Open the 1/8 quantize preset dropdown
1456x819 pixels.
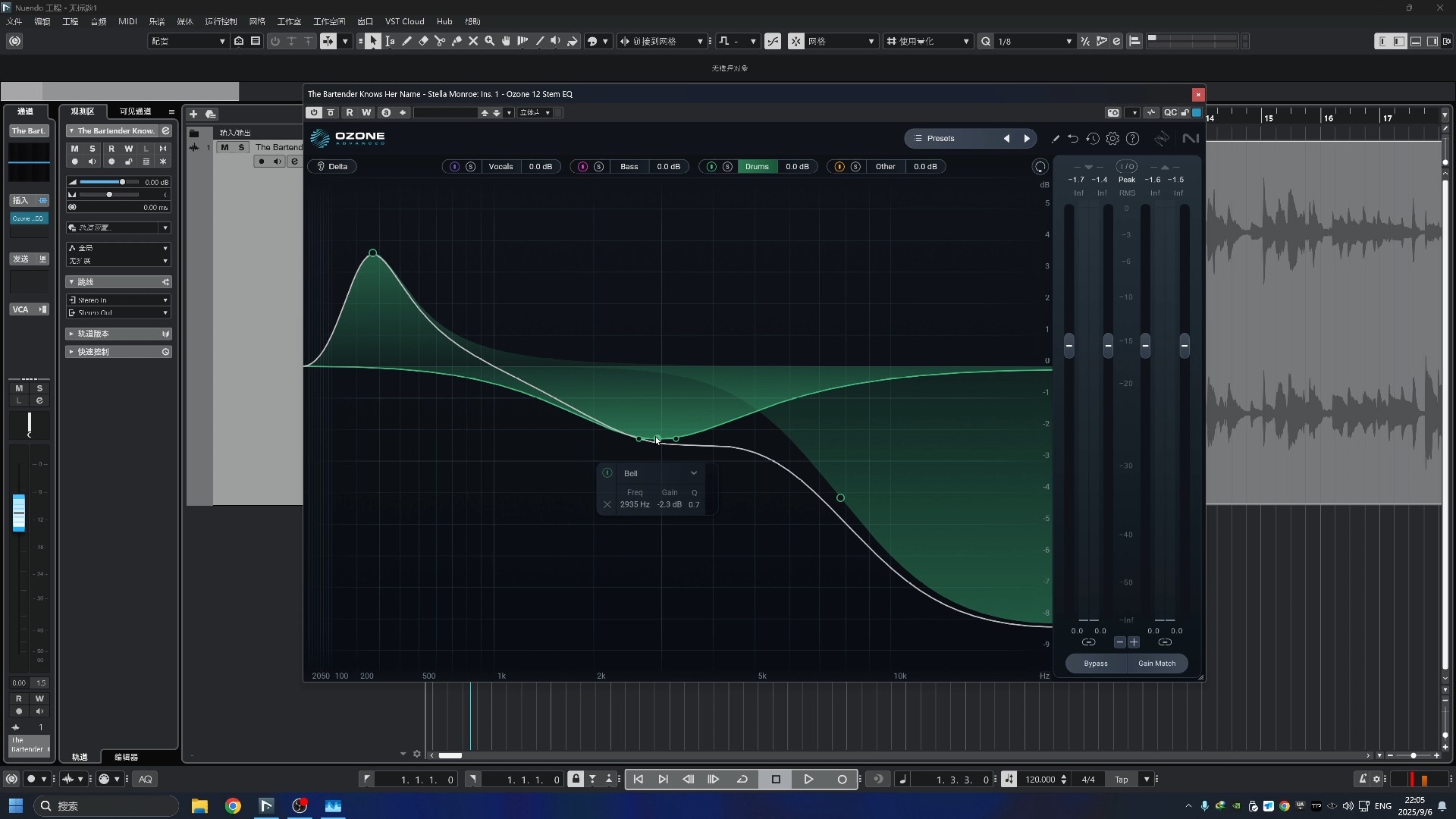(x=1034, y=42)
